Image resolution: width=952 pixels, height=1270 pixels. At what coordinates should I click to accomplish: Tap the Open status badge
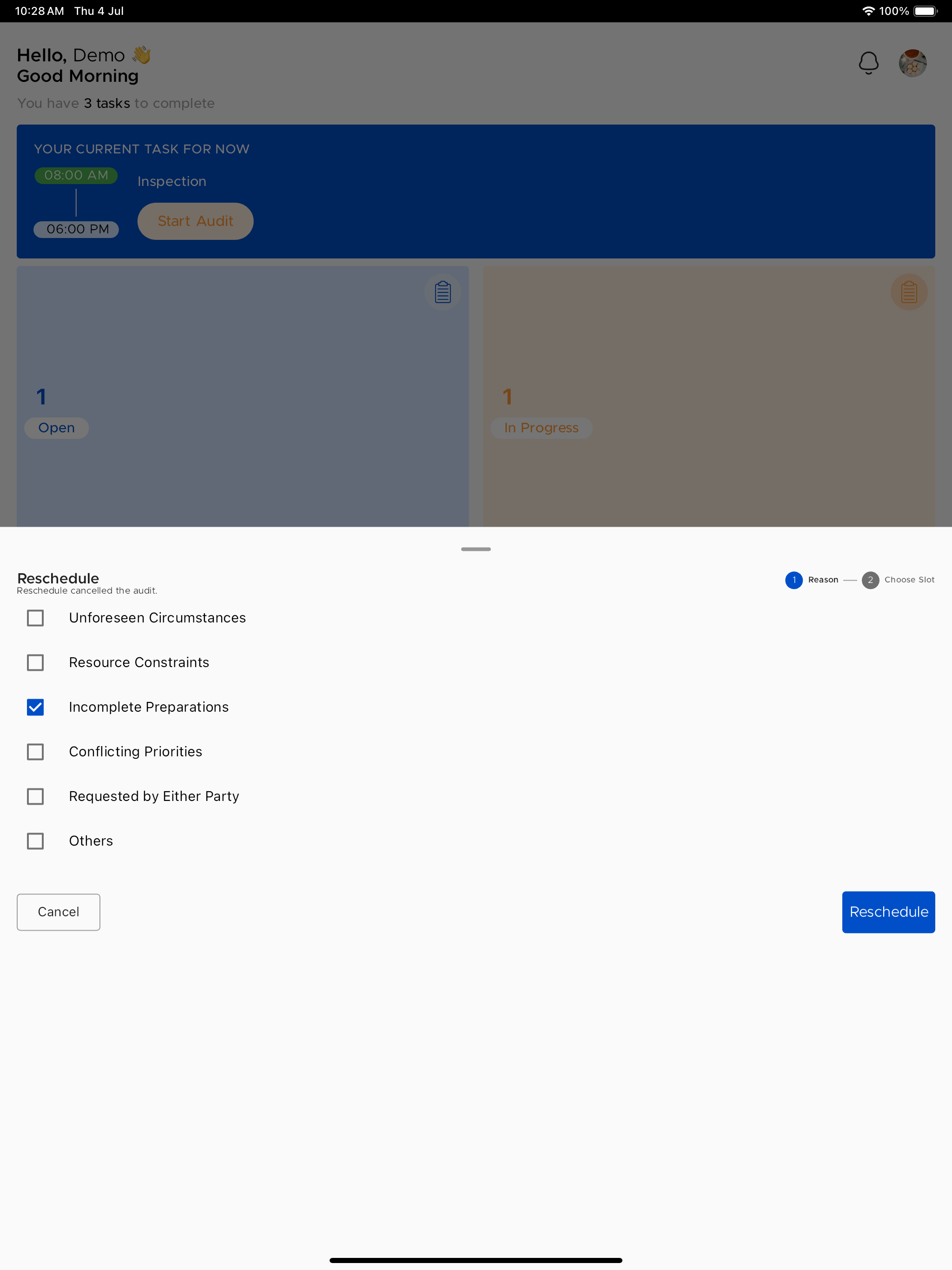click(56, 428)
